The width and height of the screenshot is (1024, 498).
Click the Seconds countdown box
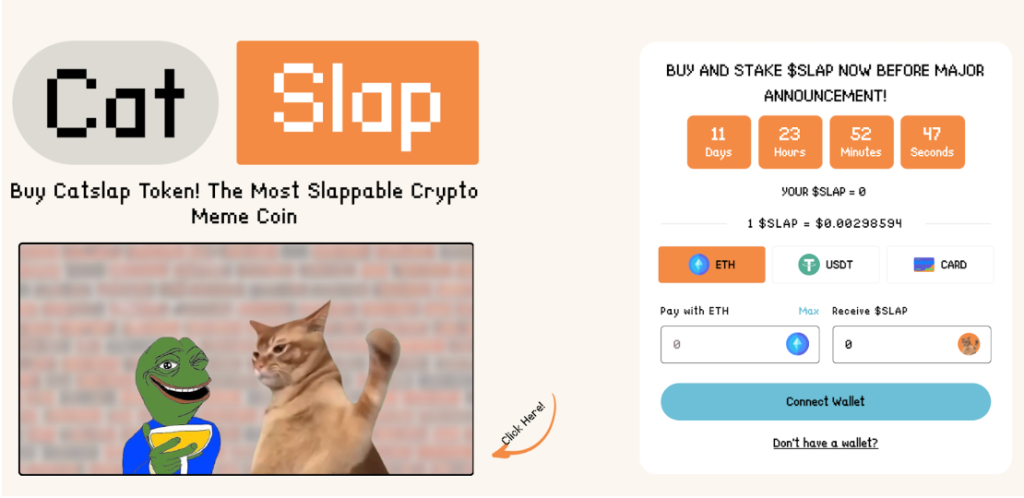pos(932,142)
